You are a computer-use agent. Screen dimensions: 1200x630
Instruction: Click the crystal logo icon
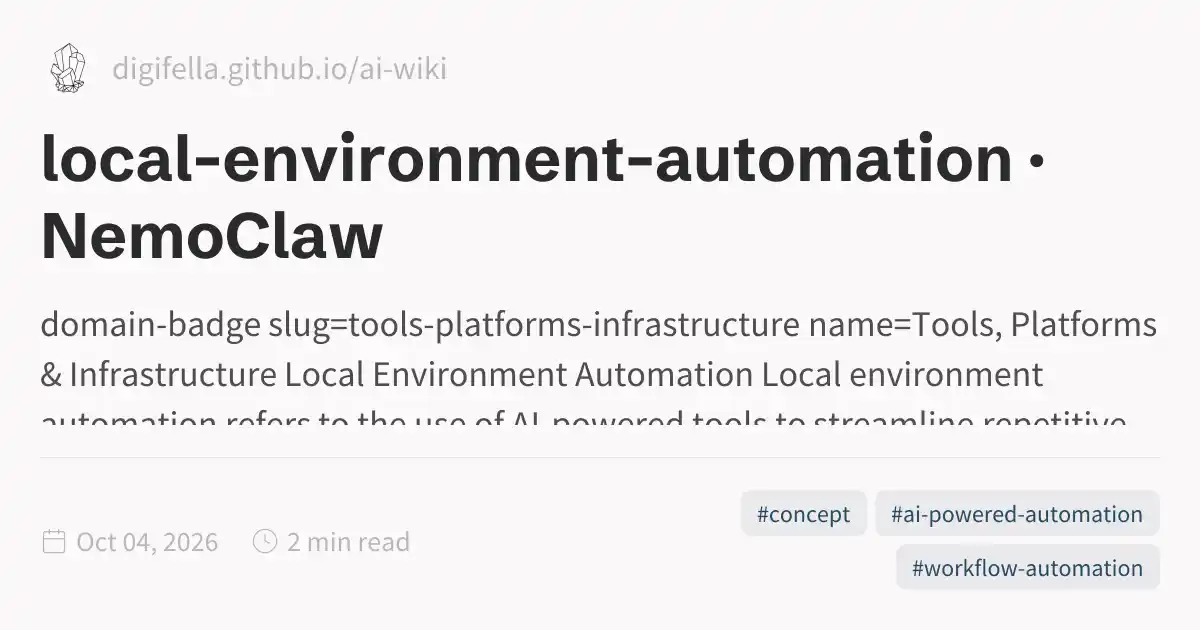pos(67,68)
